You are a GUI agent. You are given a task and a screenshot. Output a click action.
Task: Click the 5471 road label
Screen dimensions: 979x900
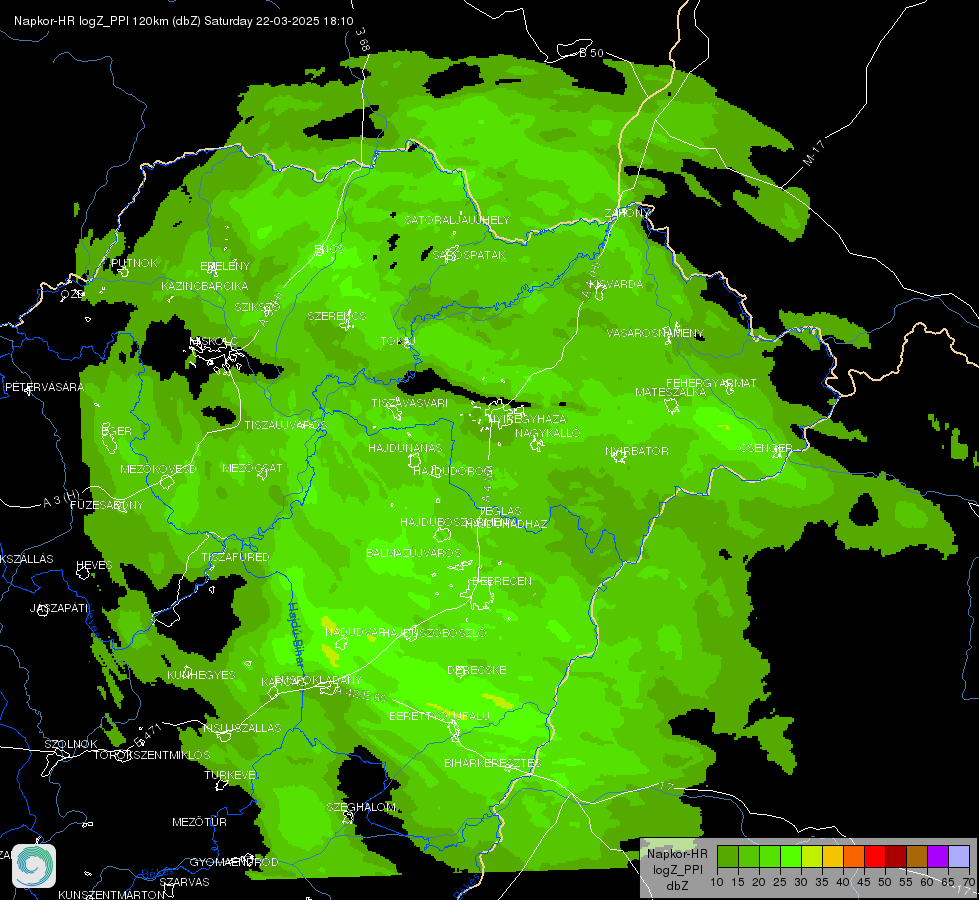point(148,736)
